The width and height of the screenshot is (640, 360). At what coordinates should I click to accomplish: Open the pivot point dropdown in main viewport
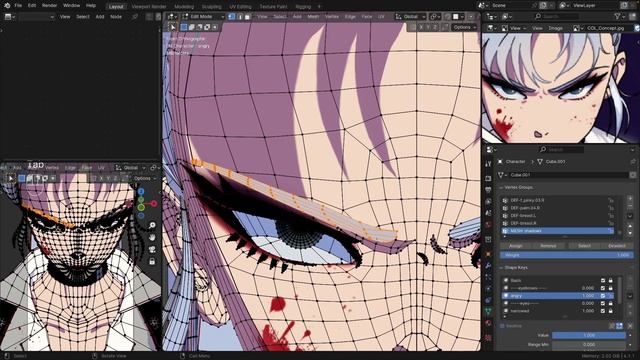[435, 17]
